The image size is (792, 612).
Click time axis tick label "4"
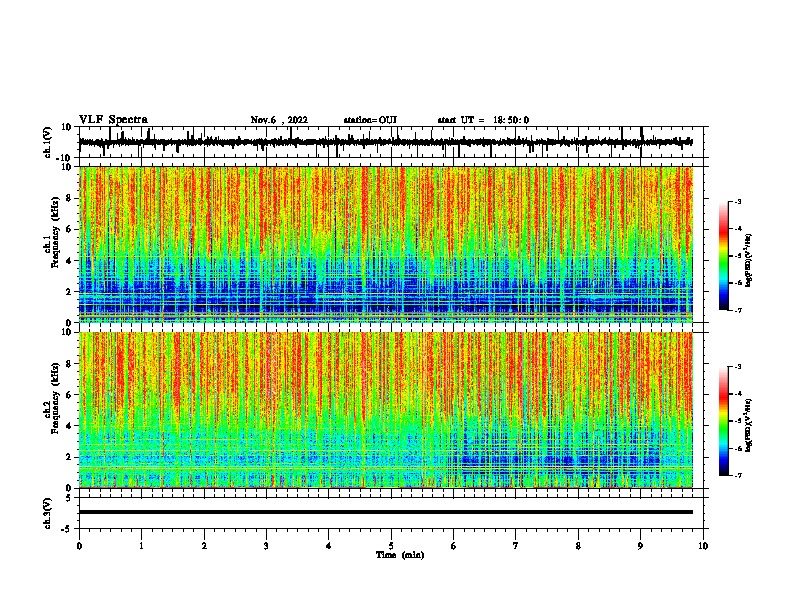pos(329,546)
